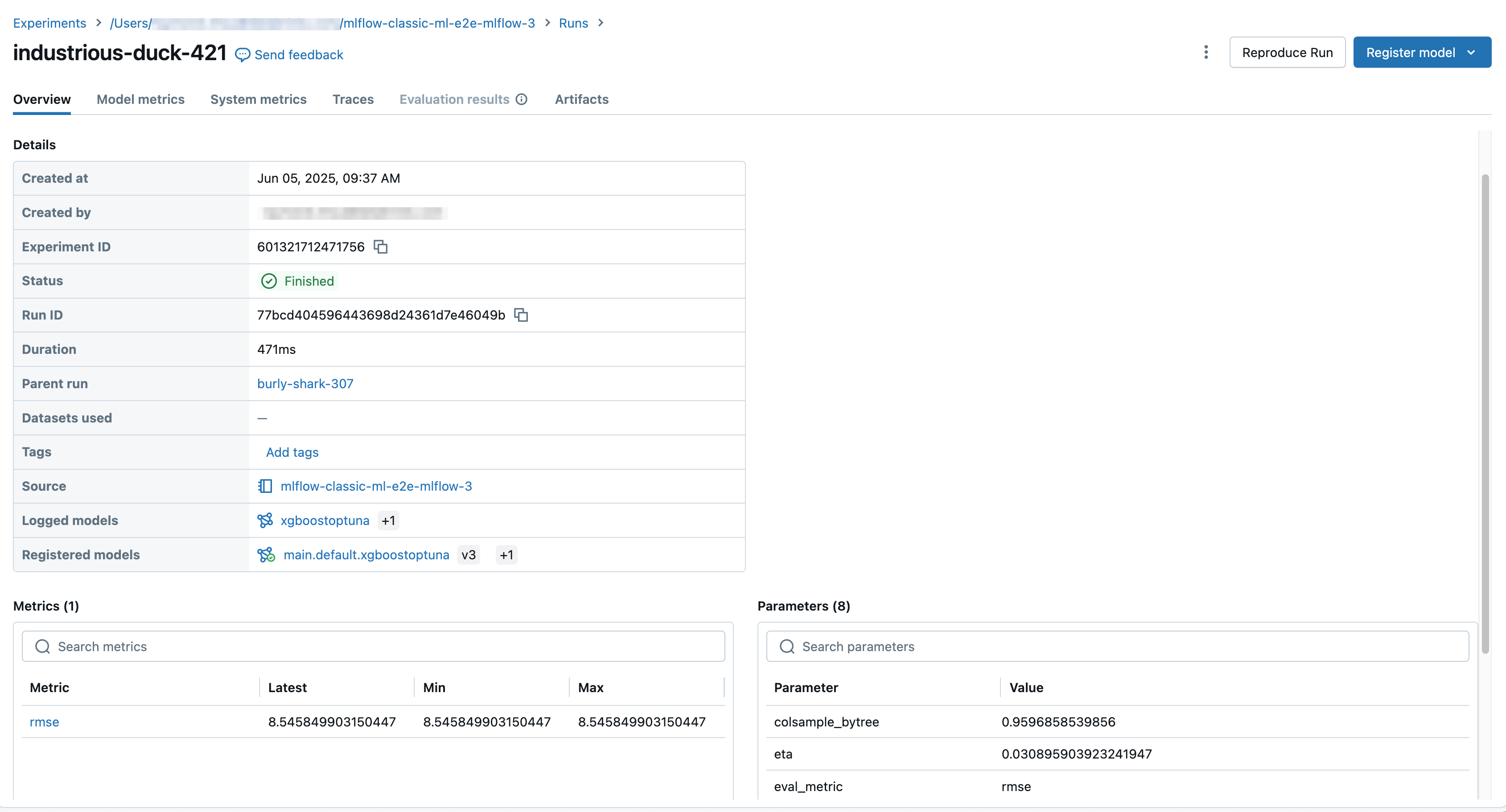Open the rmse metric link

click(45, 722)
